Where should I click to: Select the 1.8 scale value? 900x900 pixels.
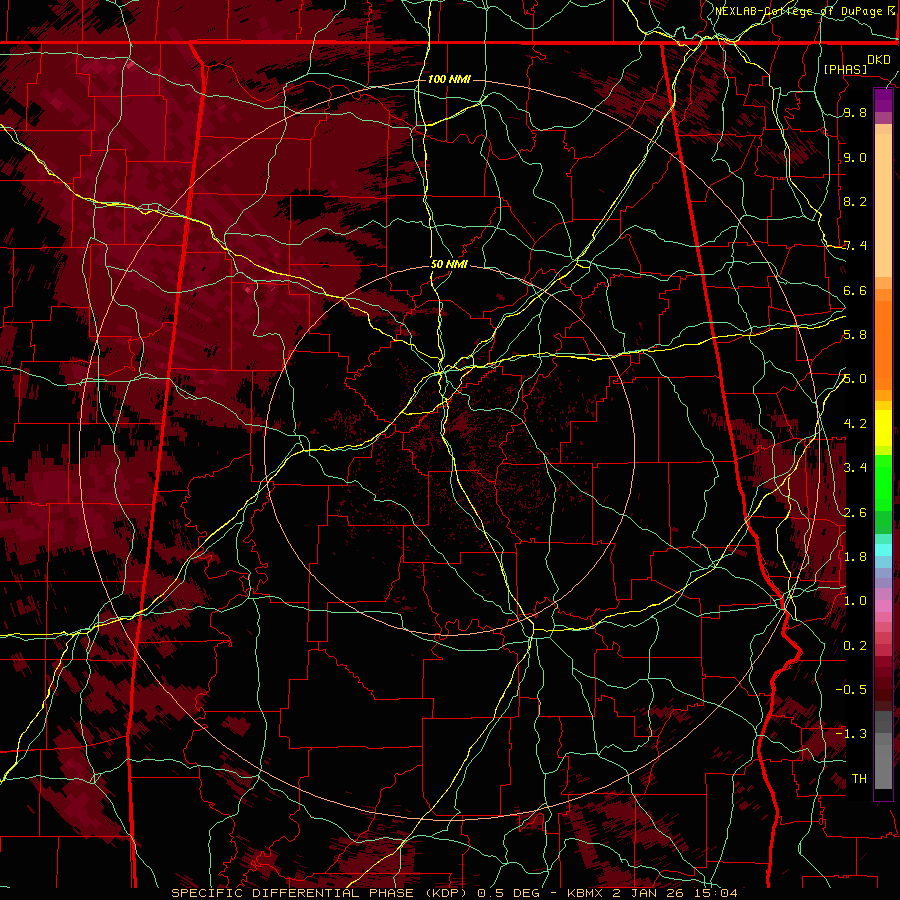pyautogui.click(x=855, y=557)
